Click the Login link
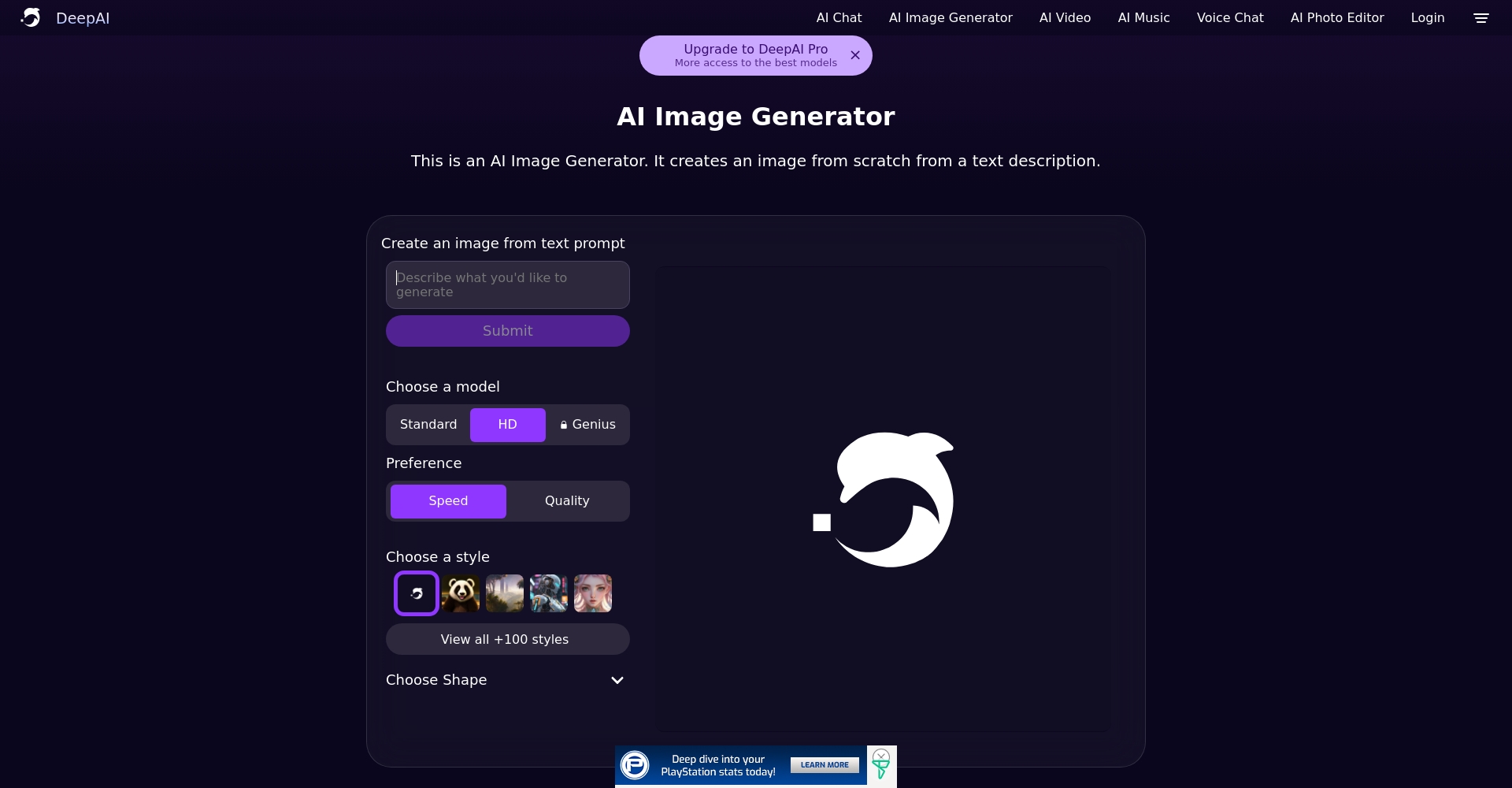This screenshot has width=1512, height=788. [1428, 17]
